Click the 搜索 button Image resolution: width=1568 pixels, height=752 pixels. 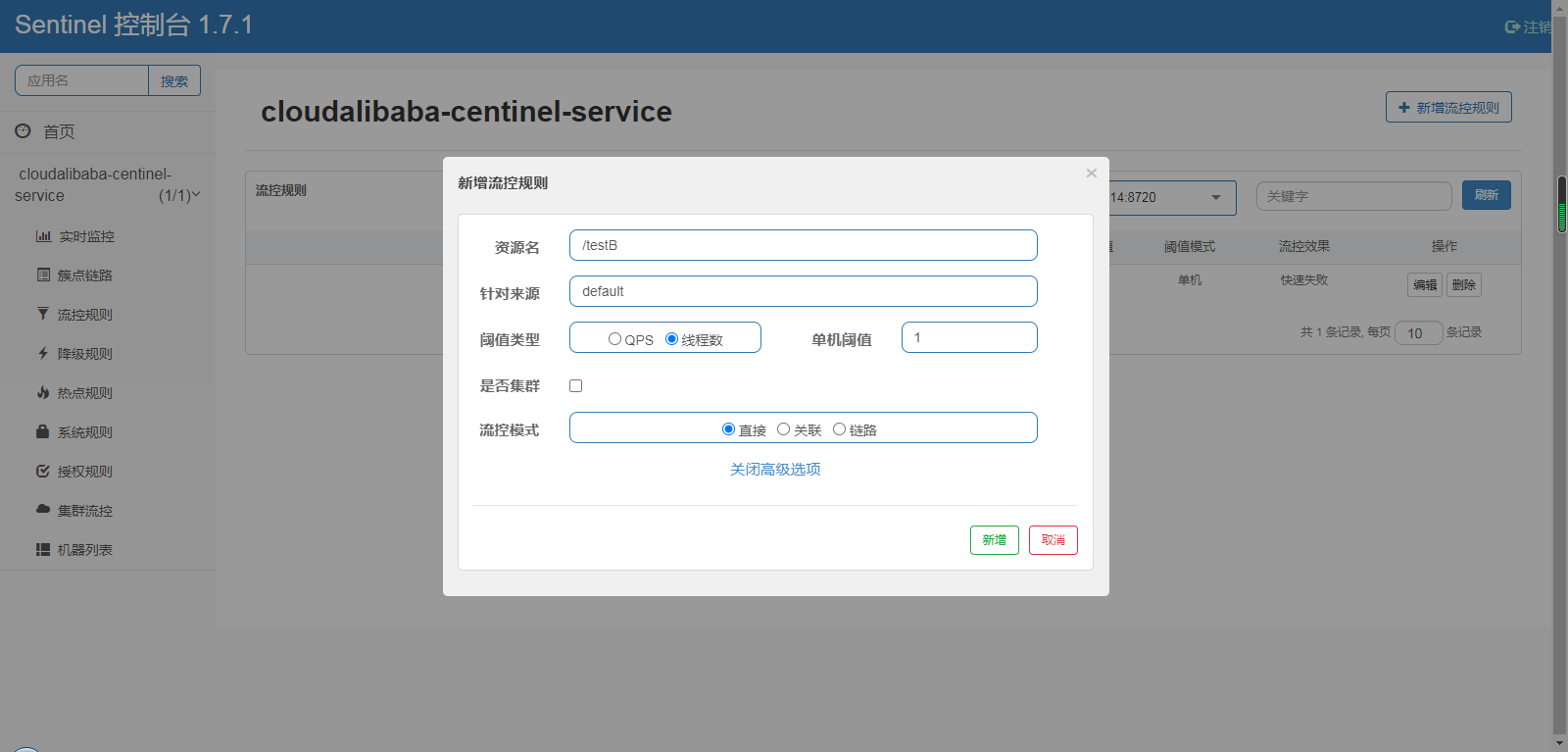pos(174,80)
